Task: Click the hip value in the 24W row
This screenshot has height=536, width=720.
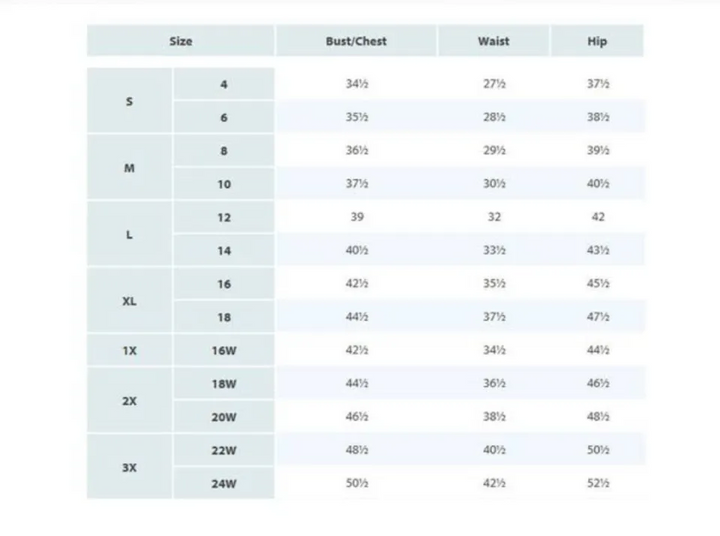Action: pos(597,484)
